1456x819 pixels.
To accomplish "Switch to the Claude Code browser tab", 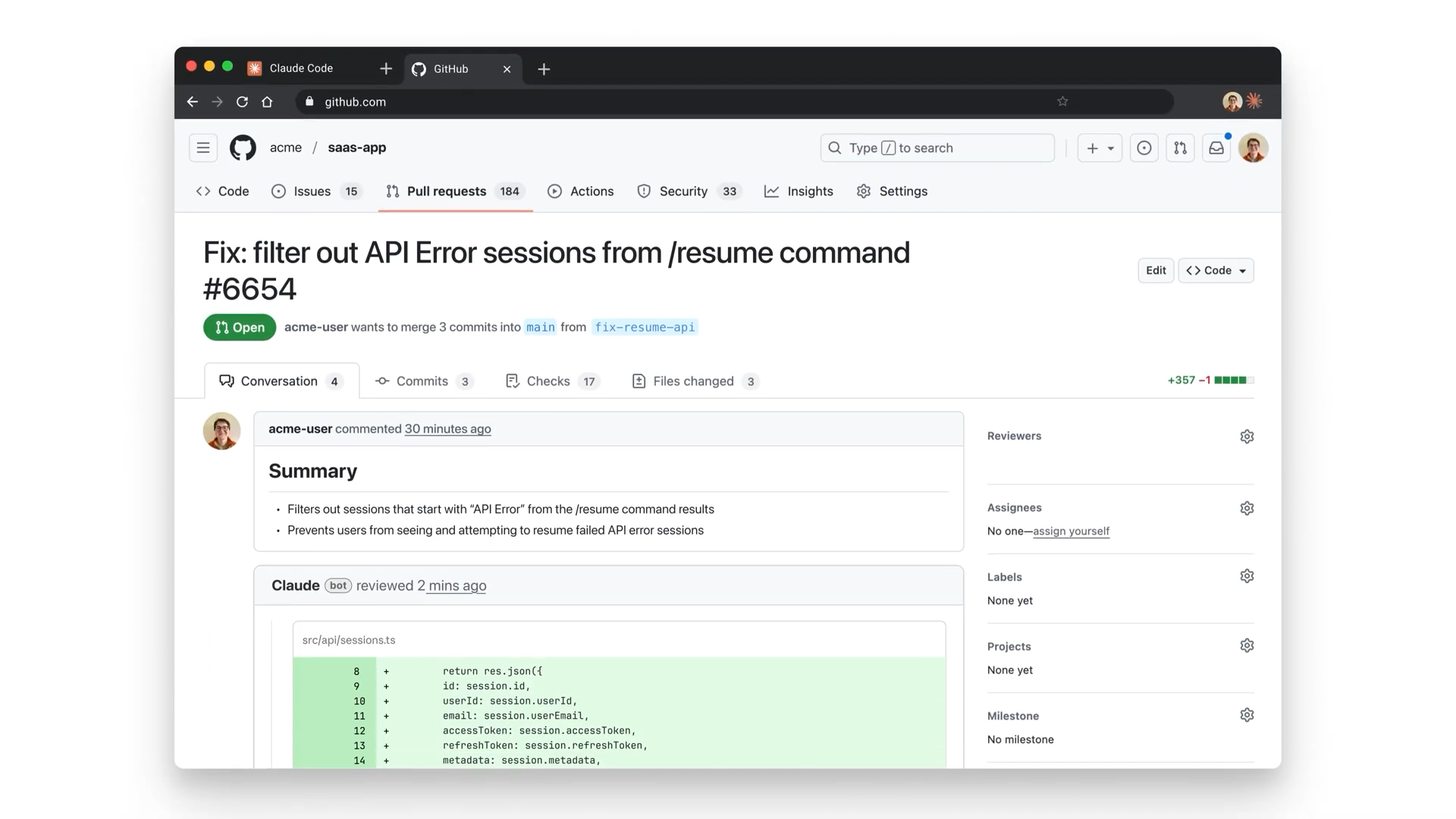I will 301,68.
